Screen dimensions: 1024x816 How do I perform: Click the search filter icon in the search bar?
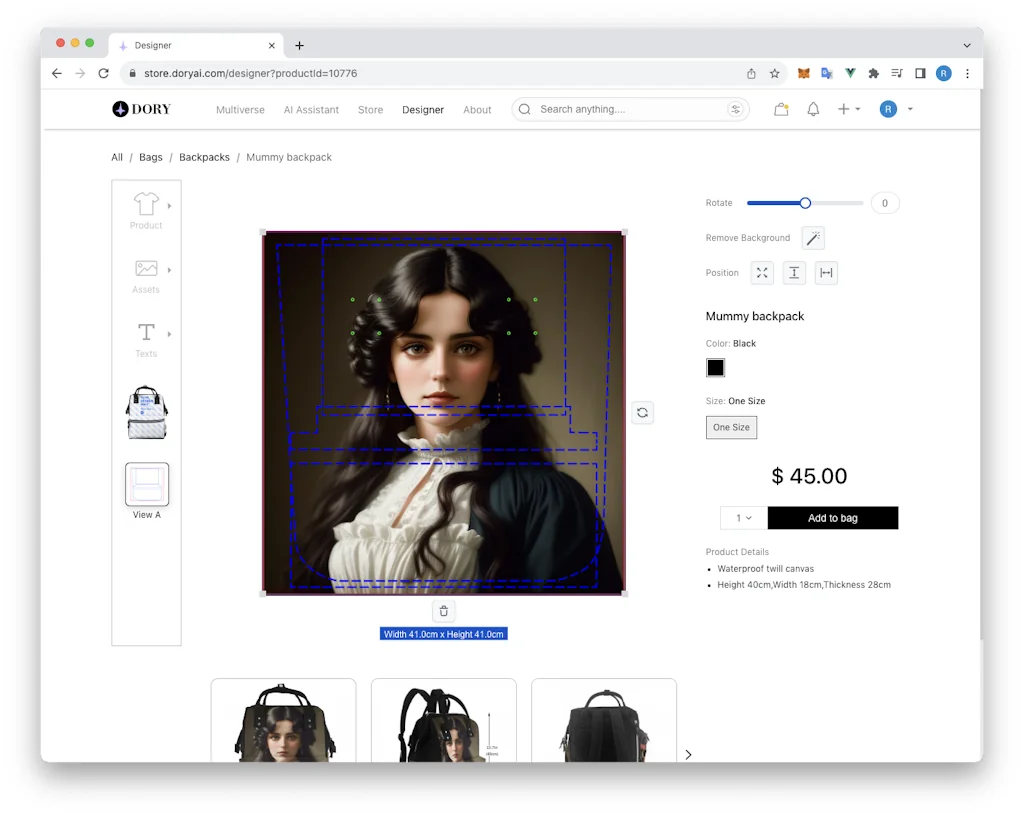(736, 110)
